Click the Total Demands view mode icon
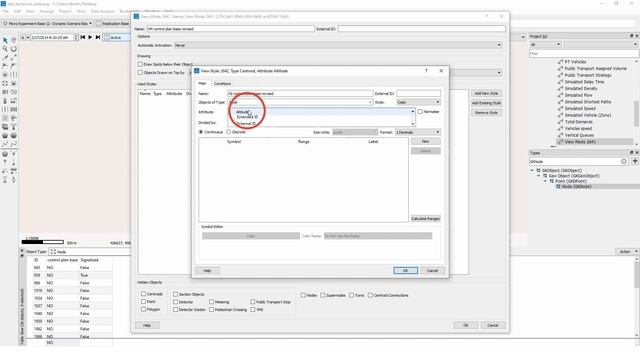 (x=560, y=122)
